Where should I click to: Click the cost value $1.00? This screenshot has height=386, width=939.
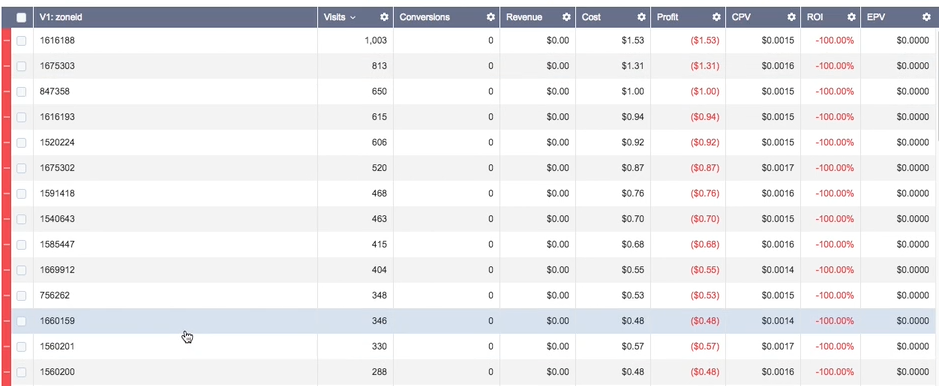[x=633, y=92]
